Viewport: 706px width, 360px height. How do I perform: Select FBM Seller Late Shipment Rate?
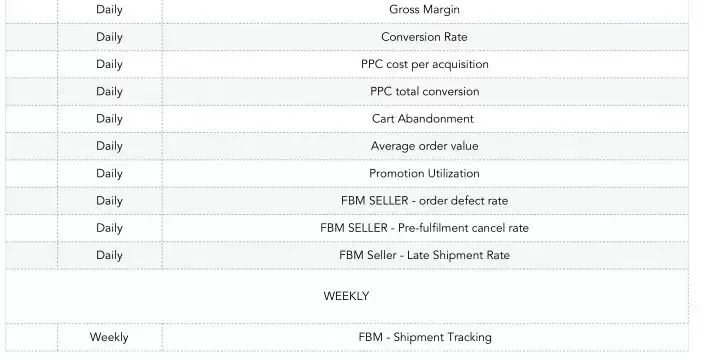pos(425,255)
